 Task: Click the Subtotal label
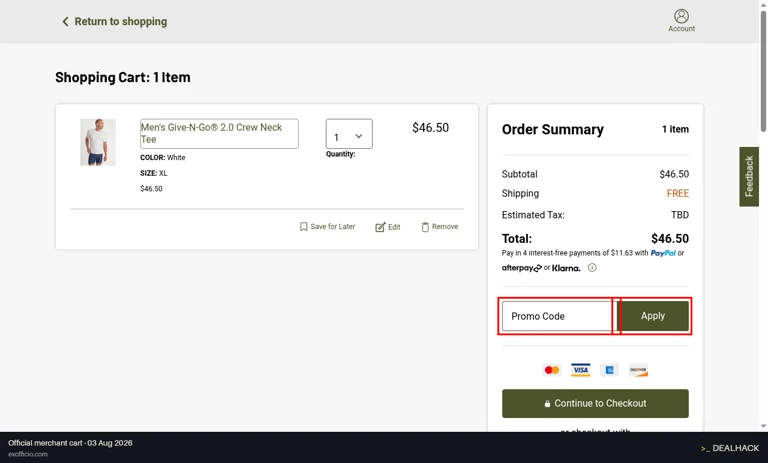[x=519, y=174]
